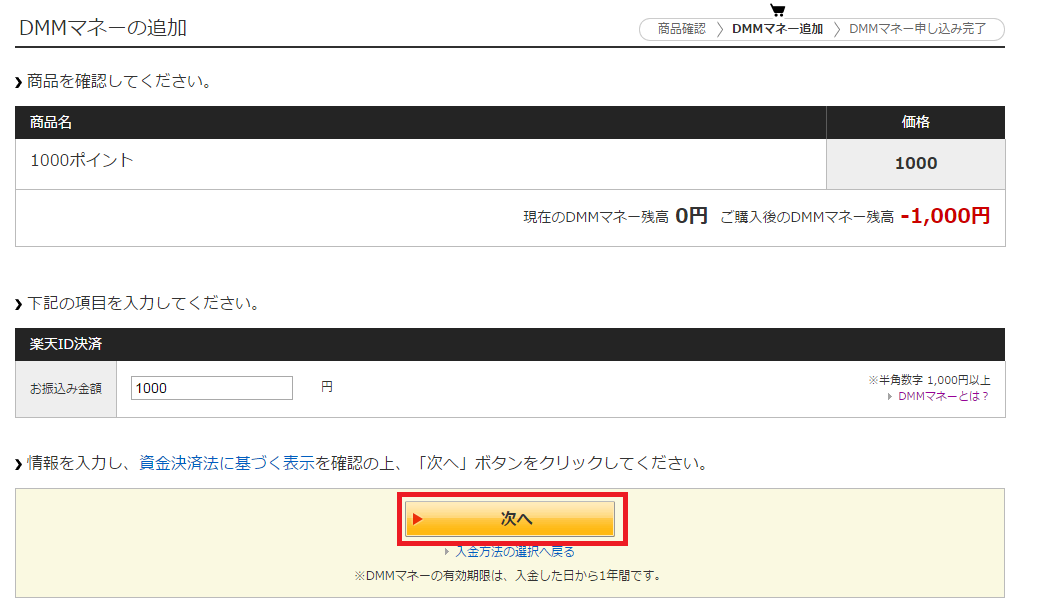Click the 楽天ID決済 section header
This screenshot has width=1039, height=612.
(66, 344)
